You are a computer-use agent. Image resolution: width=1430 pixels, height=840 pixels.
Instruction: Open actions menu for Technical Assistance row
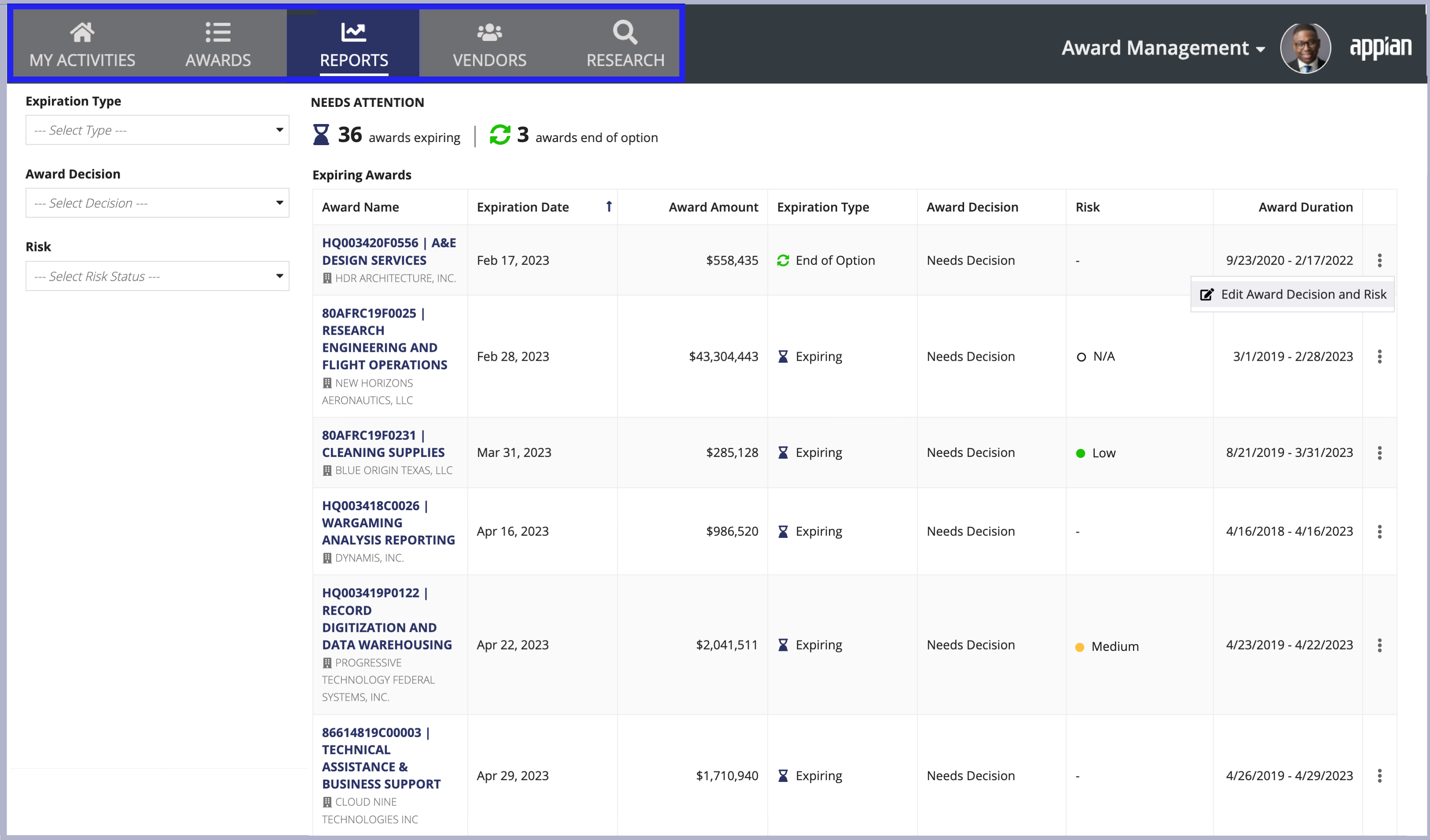point(1379,775)
